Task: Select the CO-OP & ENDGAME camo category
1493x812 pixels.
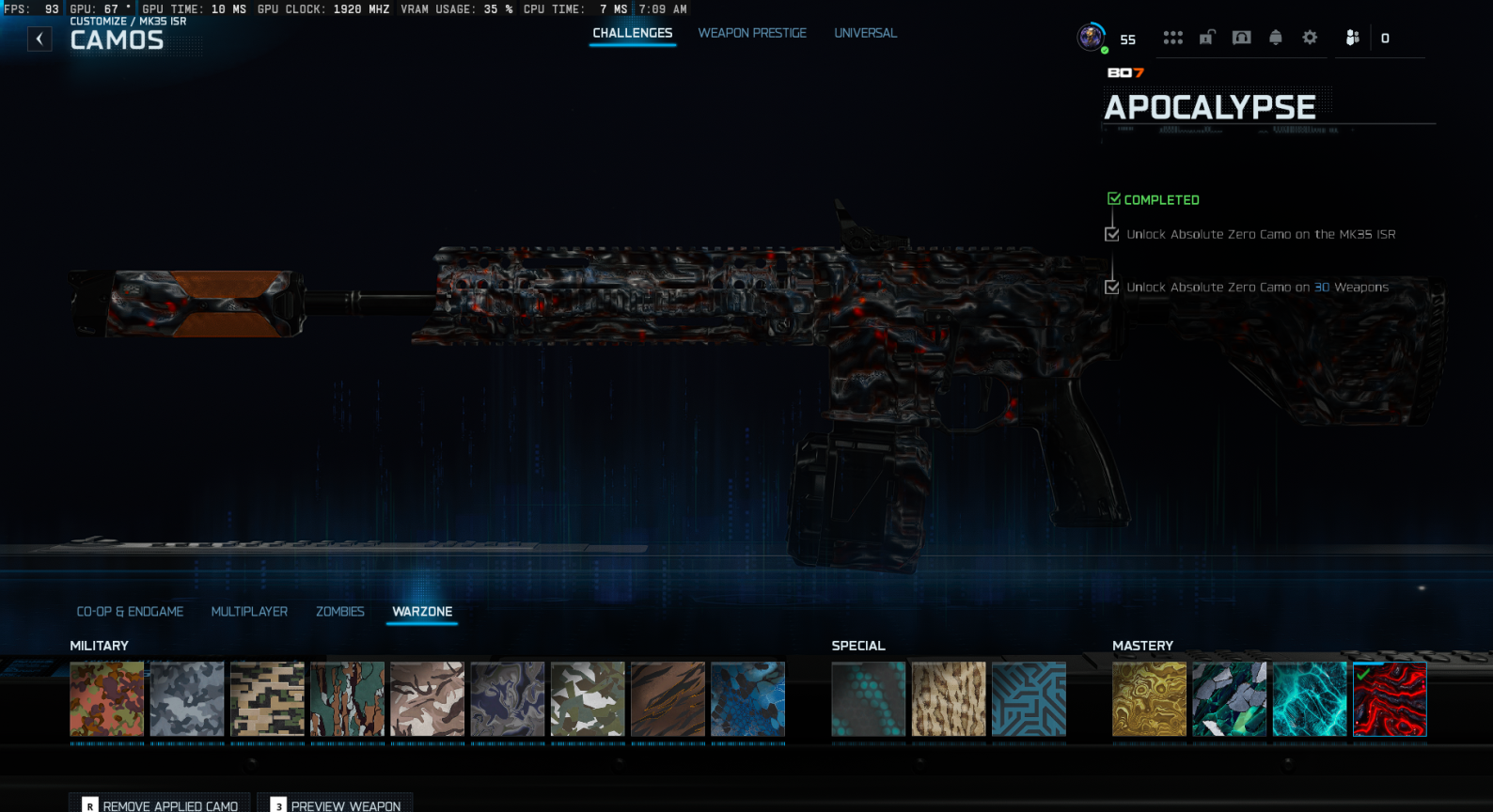Action: tap(130, 612)
